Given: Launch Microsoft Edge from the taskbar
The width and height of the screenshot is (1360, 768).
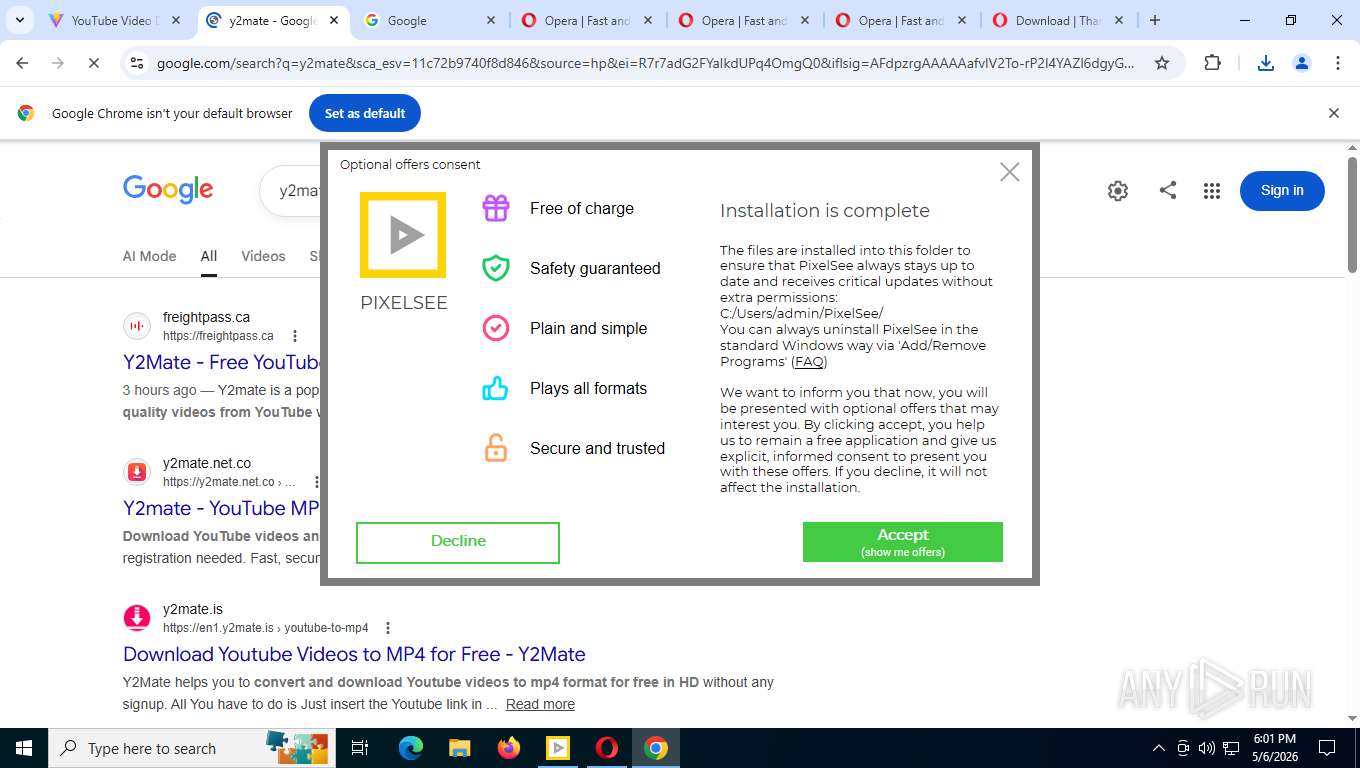Looking at the screenshot, I should pyautogui.click(x=410, y=748).
